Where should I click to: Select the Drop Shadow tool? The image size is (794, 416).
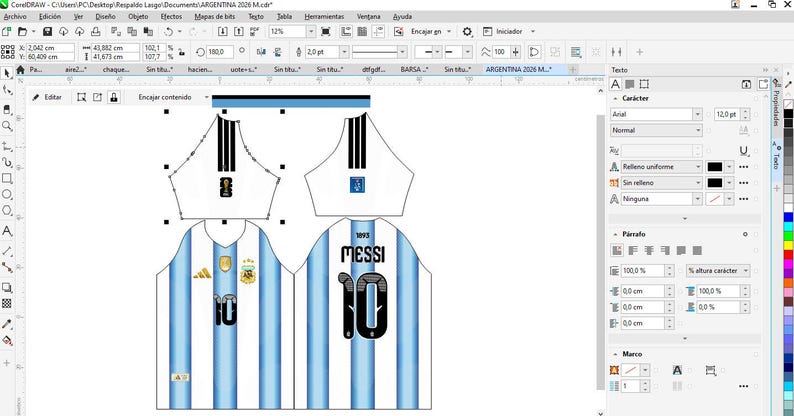pyautogui.click(x=7, y=287)
